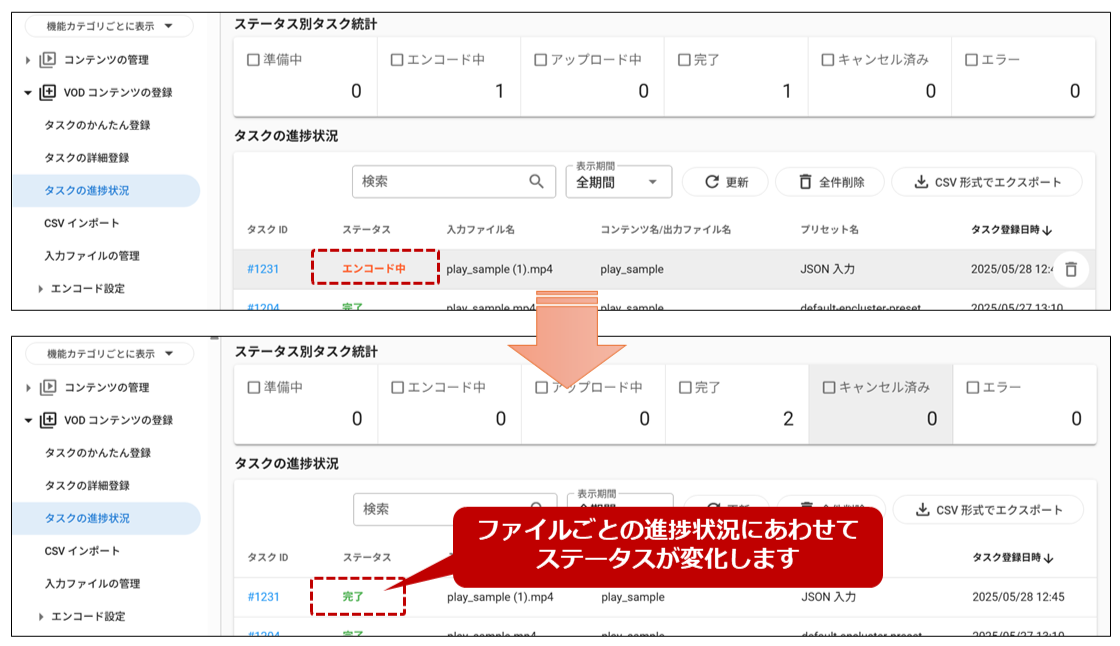Open 機能カテゴリごとに表示 dropdown in upper screenshot

click(109, 26)
